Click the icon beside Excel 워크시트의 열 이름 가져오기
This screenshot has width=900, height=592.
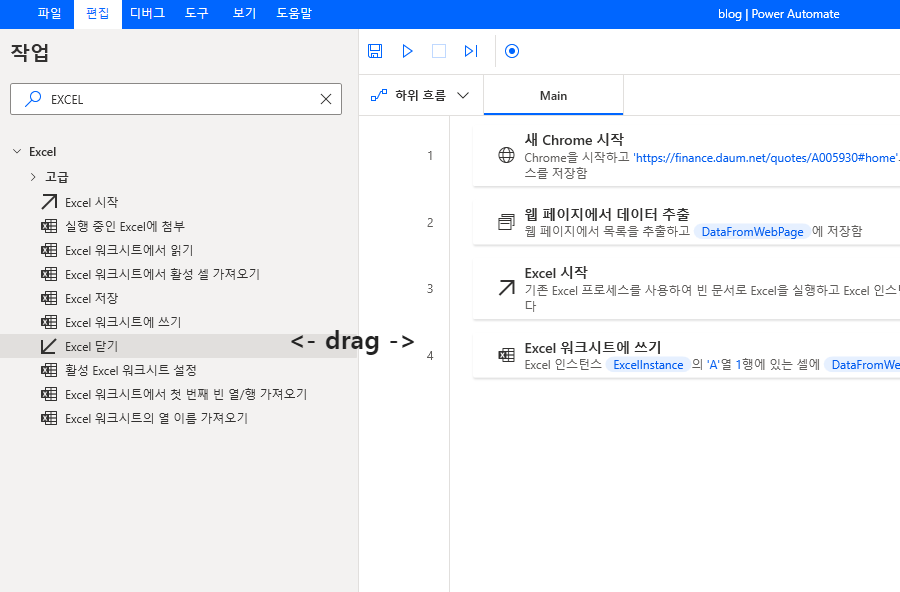[49, 418]
